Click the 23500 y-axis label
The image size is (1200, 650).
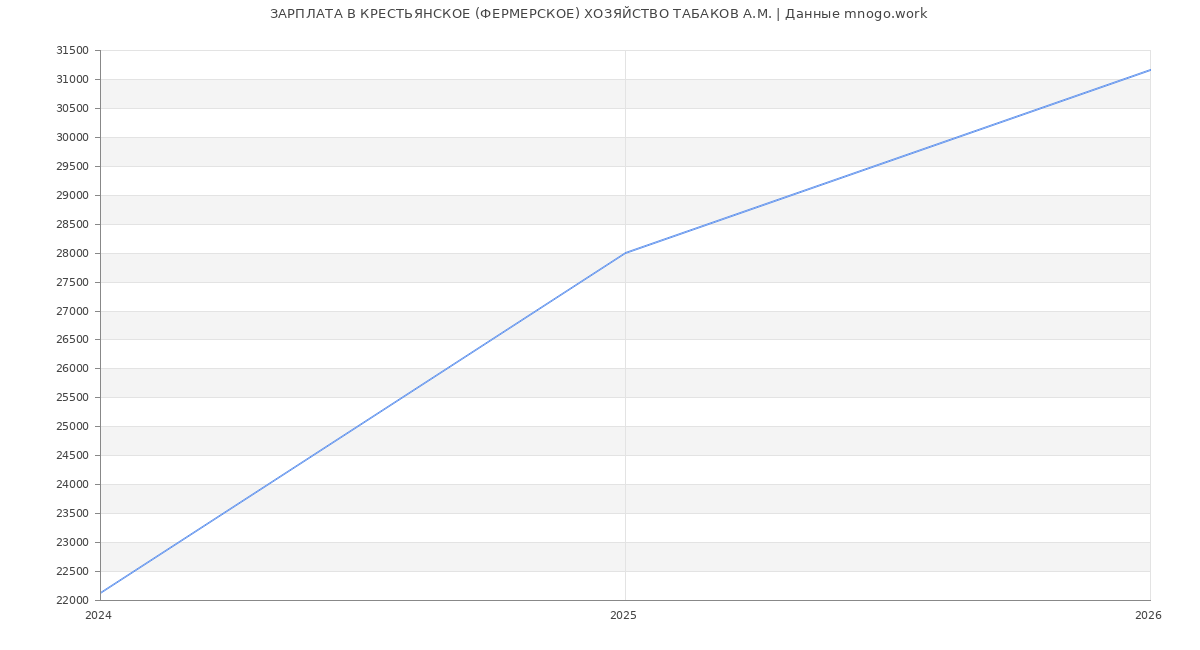coord(72,514)
